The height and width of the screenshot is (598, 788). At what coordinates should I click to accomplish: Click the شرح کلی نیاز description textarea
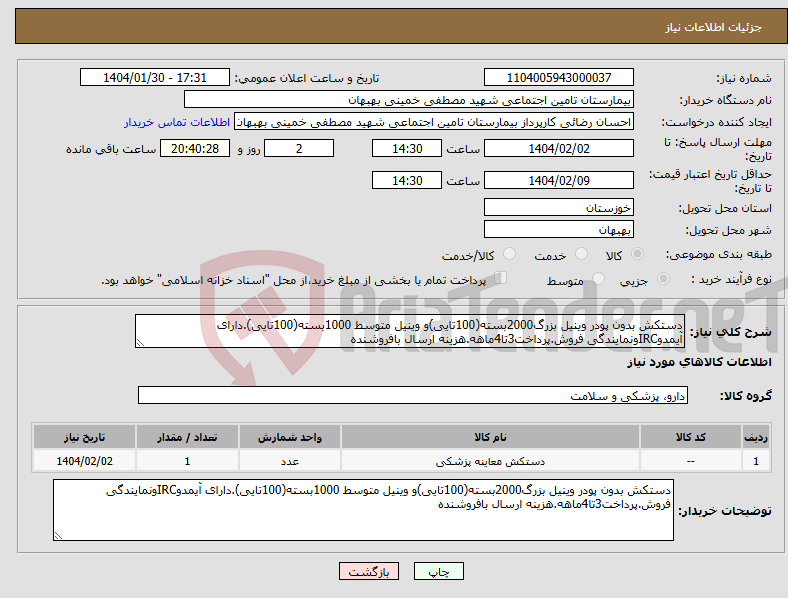pyautogui.click(x=410, y=331)
